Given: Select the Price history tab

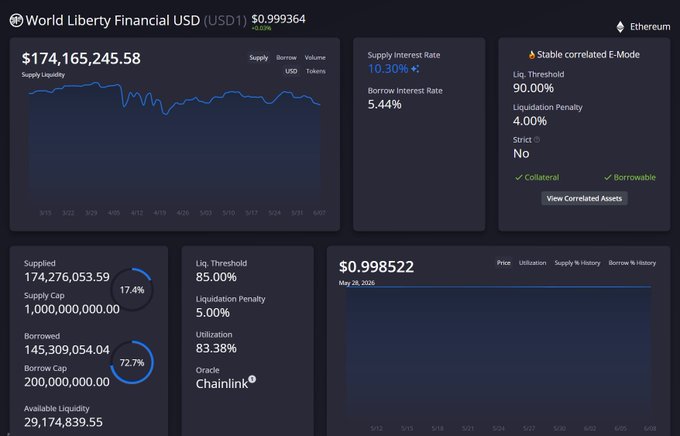Looking at the screenshot, I should click(x=503, y=263).
